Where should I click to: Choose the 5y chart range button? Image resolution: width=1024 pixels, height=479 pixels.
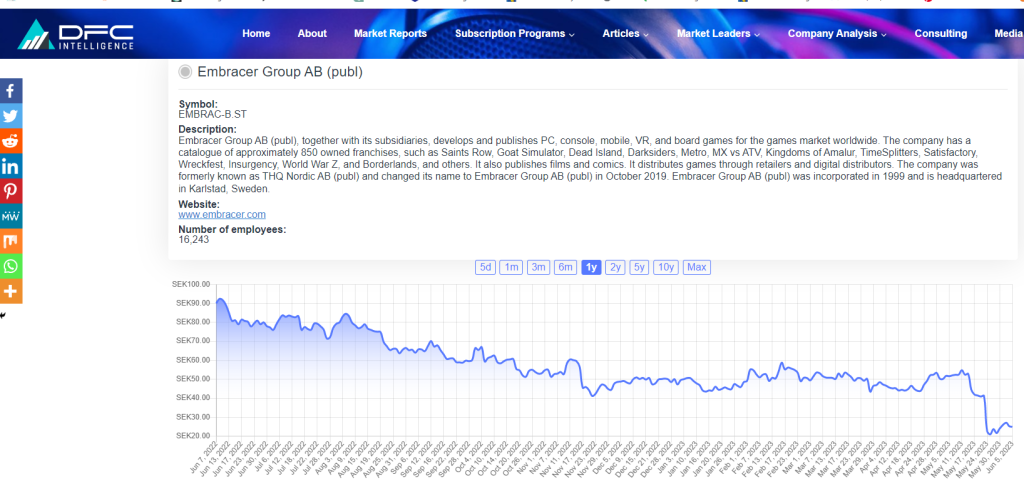pos(639,267)
